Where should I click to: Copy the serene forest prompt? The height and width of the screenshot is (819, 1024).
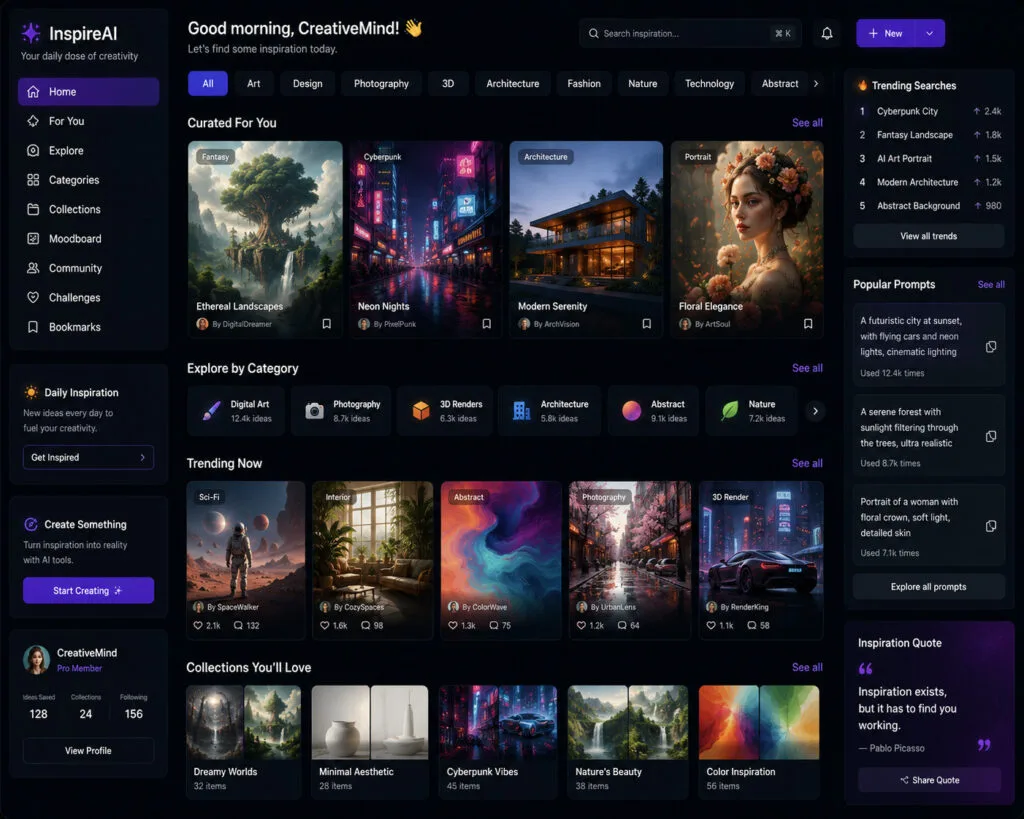991,436
